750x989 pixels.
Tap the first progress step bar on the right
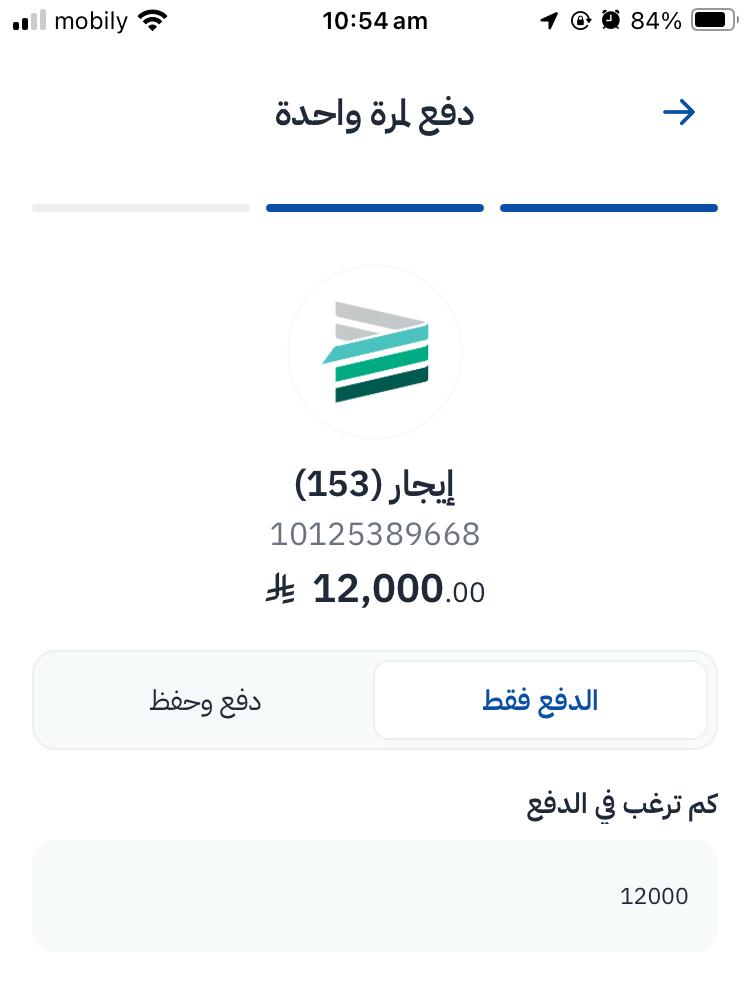[608, 208]
